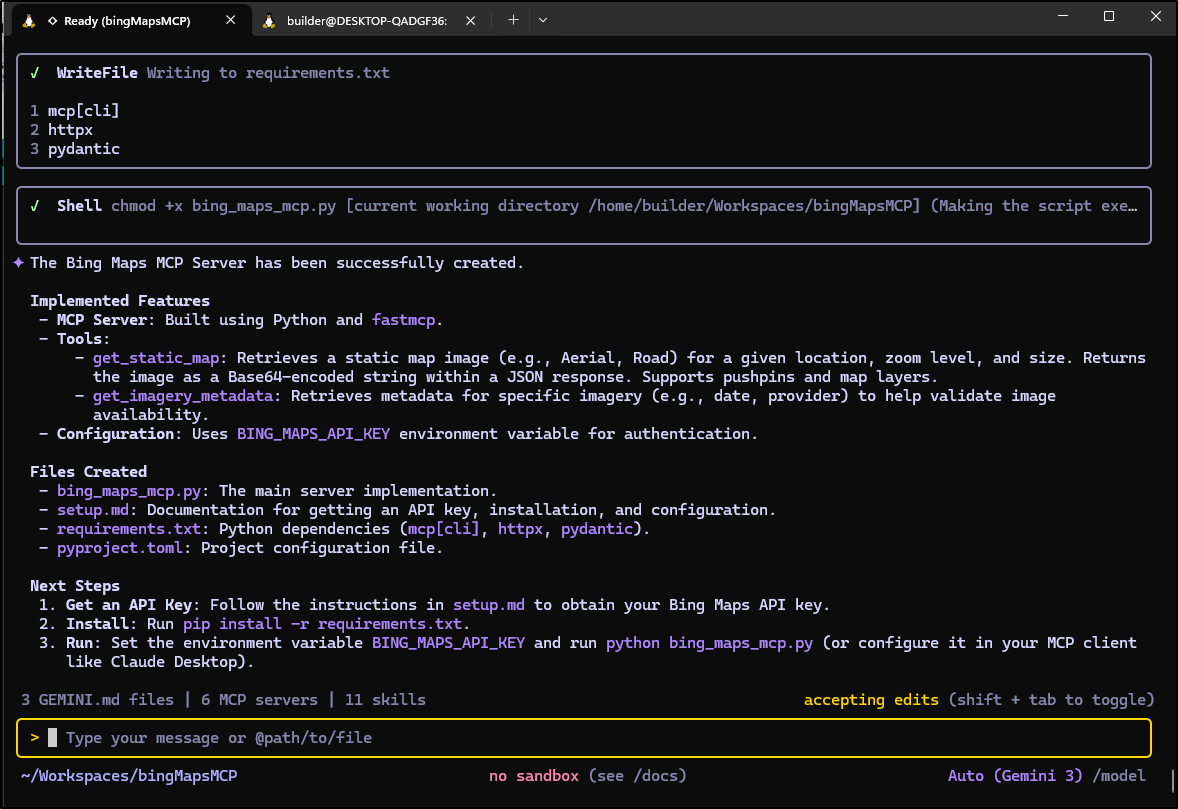Switch to the builder@DESKTOP-QADGF36 tab

[x=365, y=20]
